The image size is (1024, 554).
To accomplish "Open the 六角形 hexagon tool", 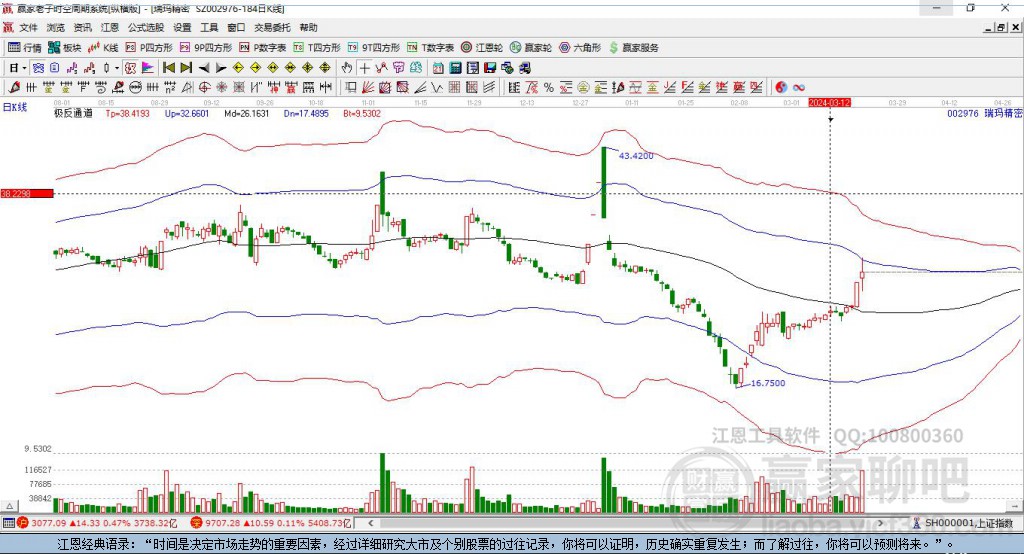I will [580, 48].
